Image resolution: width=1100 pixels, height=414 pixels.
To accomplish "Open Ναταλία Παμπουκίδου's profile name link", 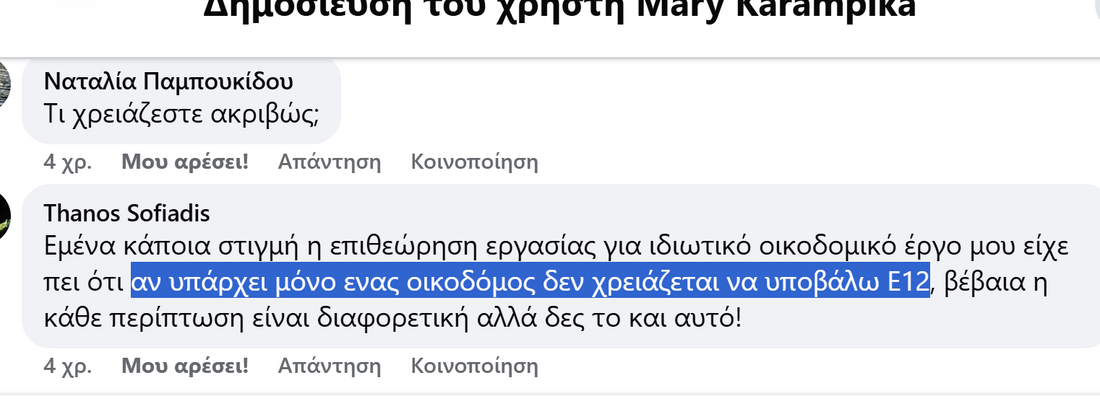I will coord(168,81).
